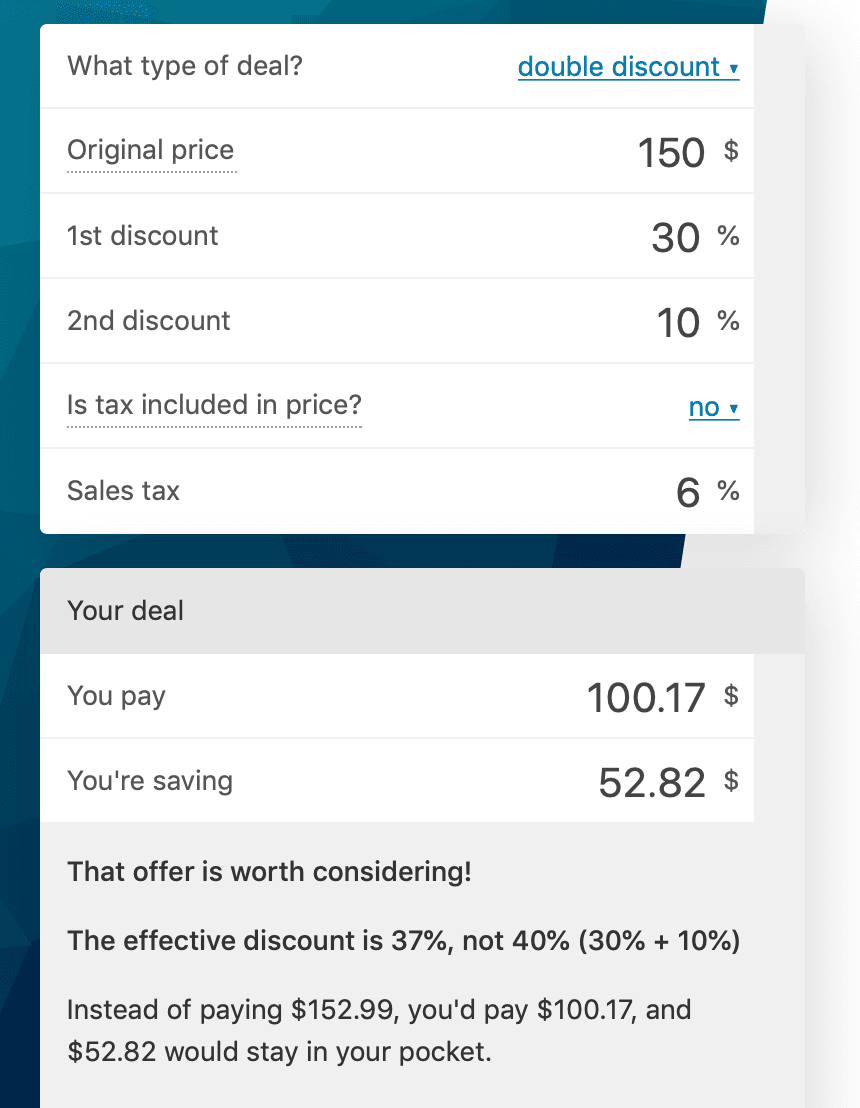Click the 'Is tax included in price?' label
The height and width of the screenshot is (1108, 860).
coord(213,406)
